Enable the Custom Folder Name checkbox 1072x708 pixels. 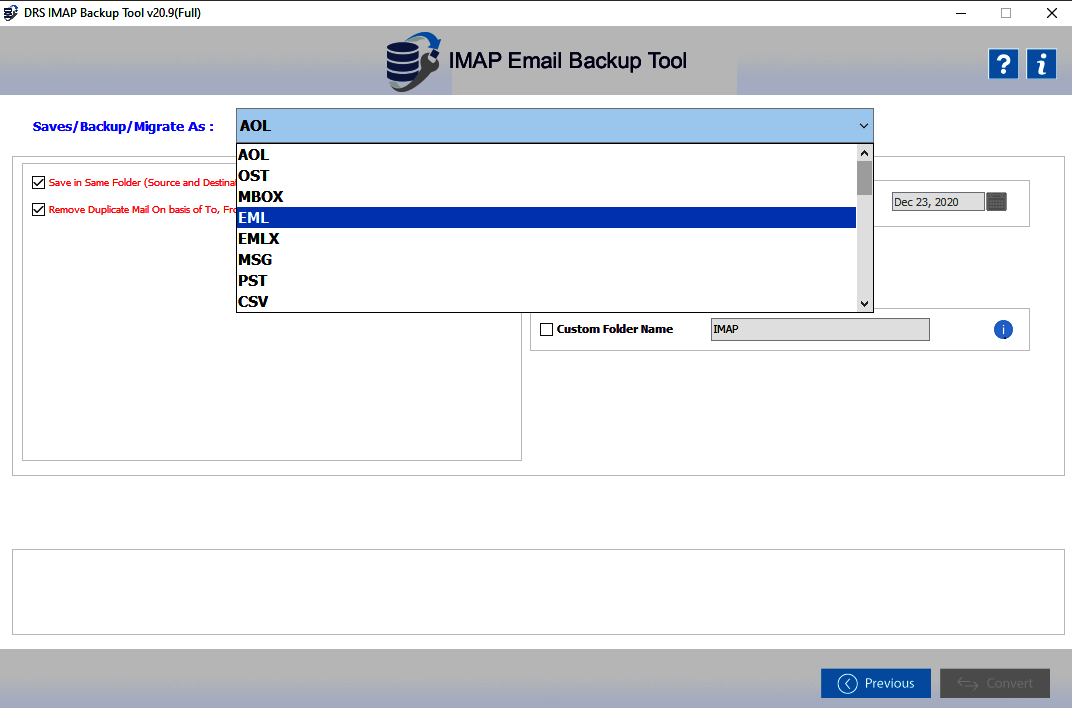coord(545,328)
